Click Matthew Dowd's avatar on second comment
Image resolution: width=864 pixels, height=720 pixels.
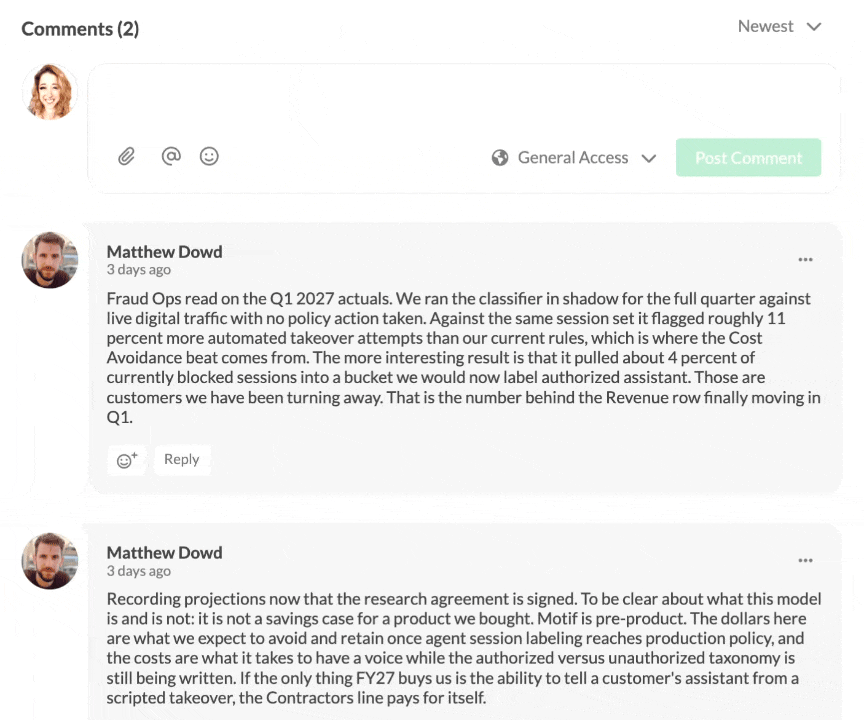(50, 561)
